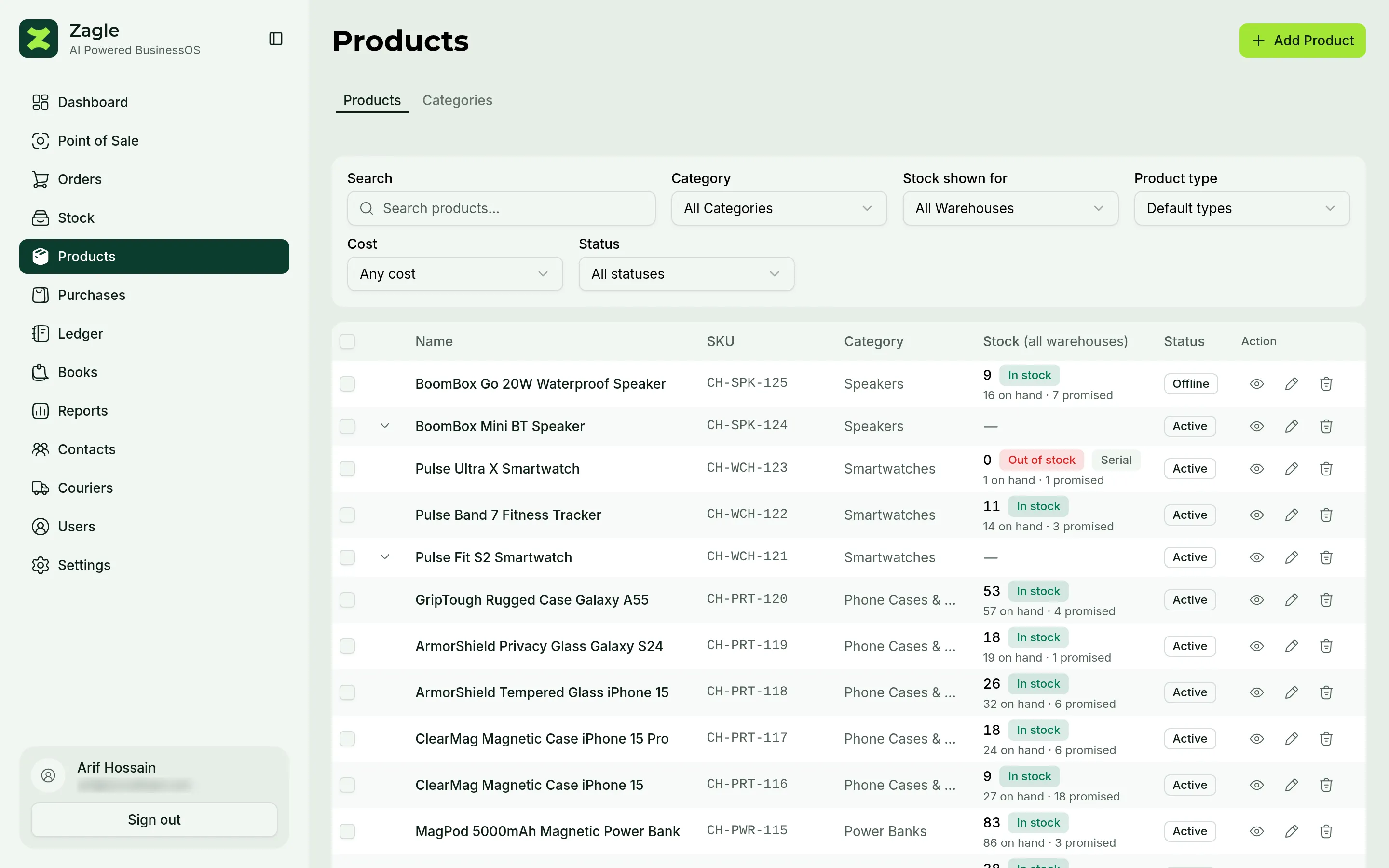View Pulse Ultra X Smartwatch details
This screenshot has width=1389, height=868.
point(1256,468)
